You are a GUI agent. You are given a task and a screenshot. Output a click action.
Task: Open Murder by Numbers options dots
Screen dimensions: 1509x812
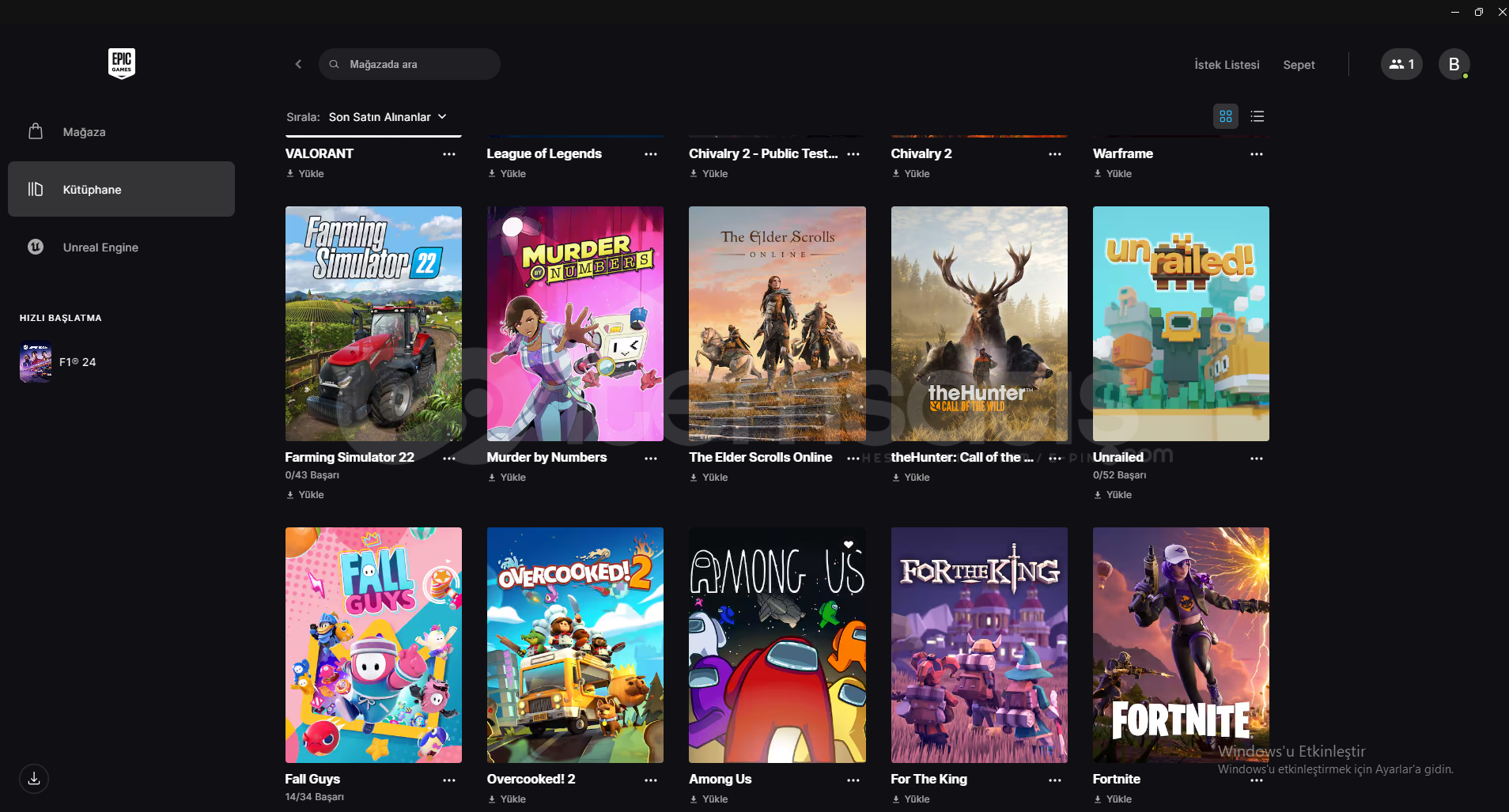[x=651, y=459]
